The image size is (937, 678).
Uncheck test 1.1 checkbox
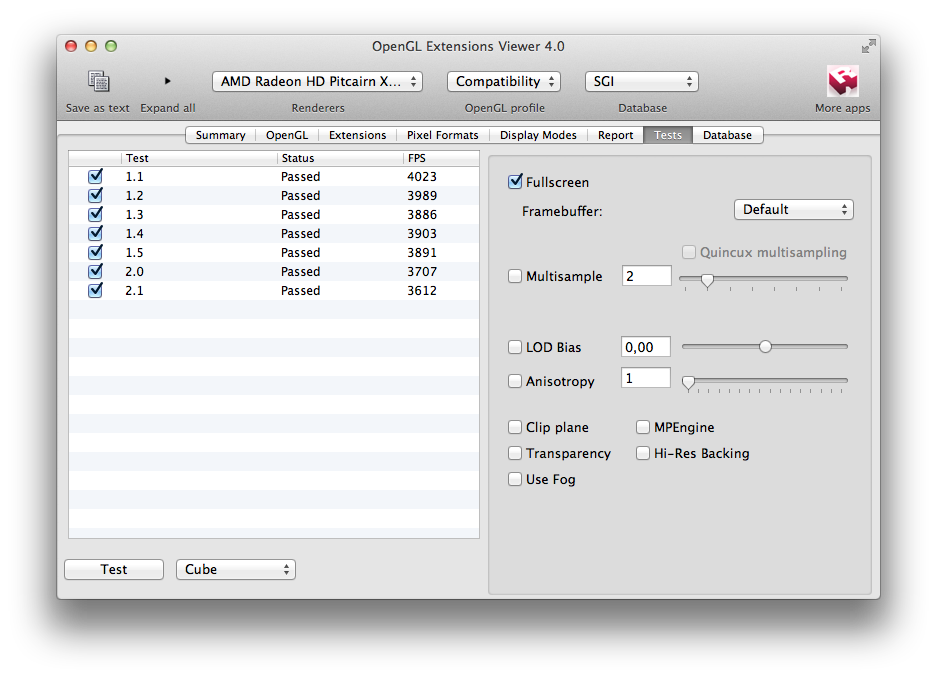pyautogui.click(x=95, y=176)
